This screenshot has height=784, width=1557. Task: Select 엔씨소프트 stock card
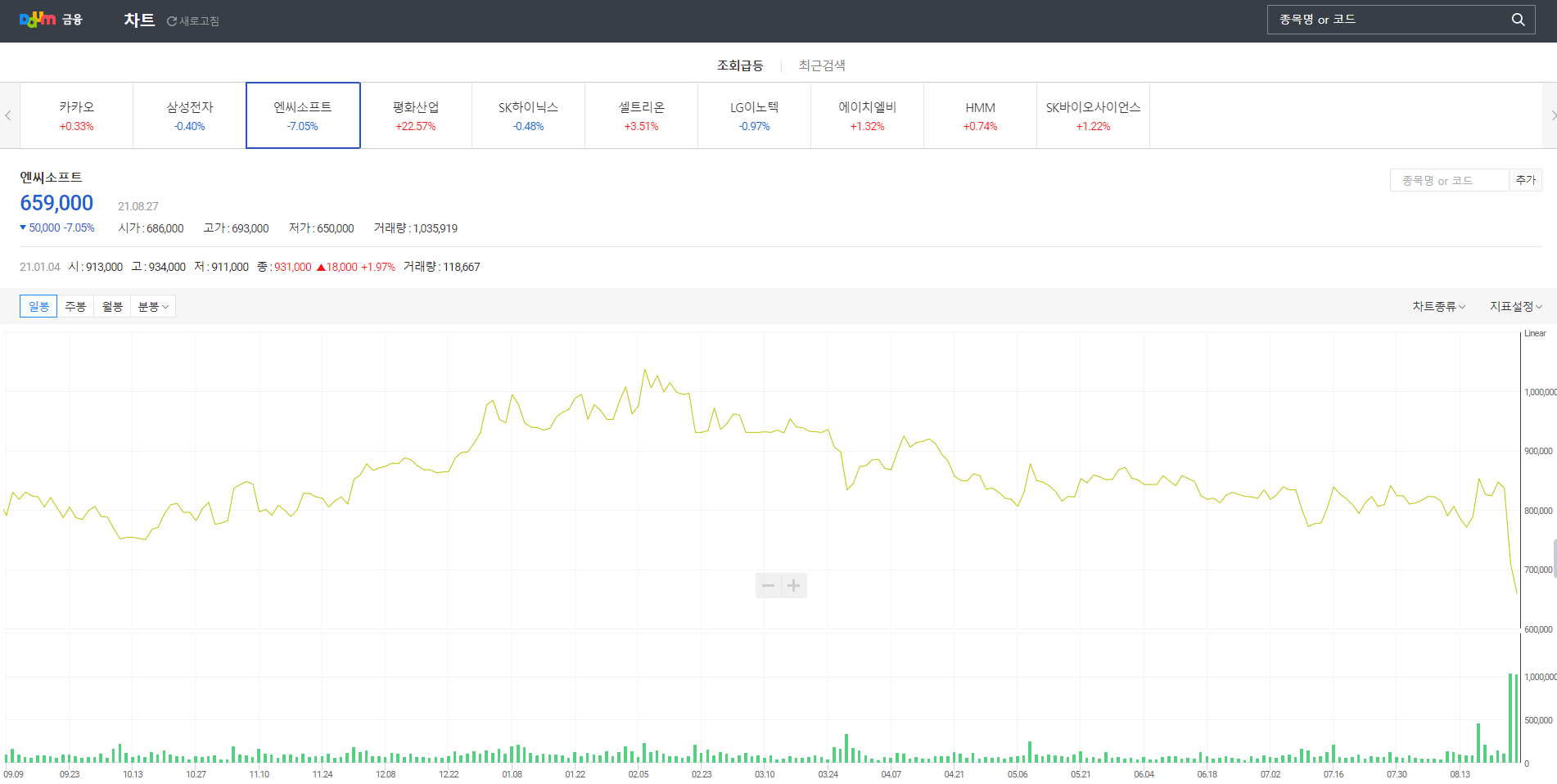click(x=303, y=115)
